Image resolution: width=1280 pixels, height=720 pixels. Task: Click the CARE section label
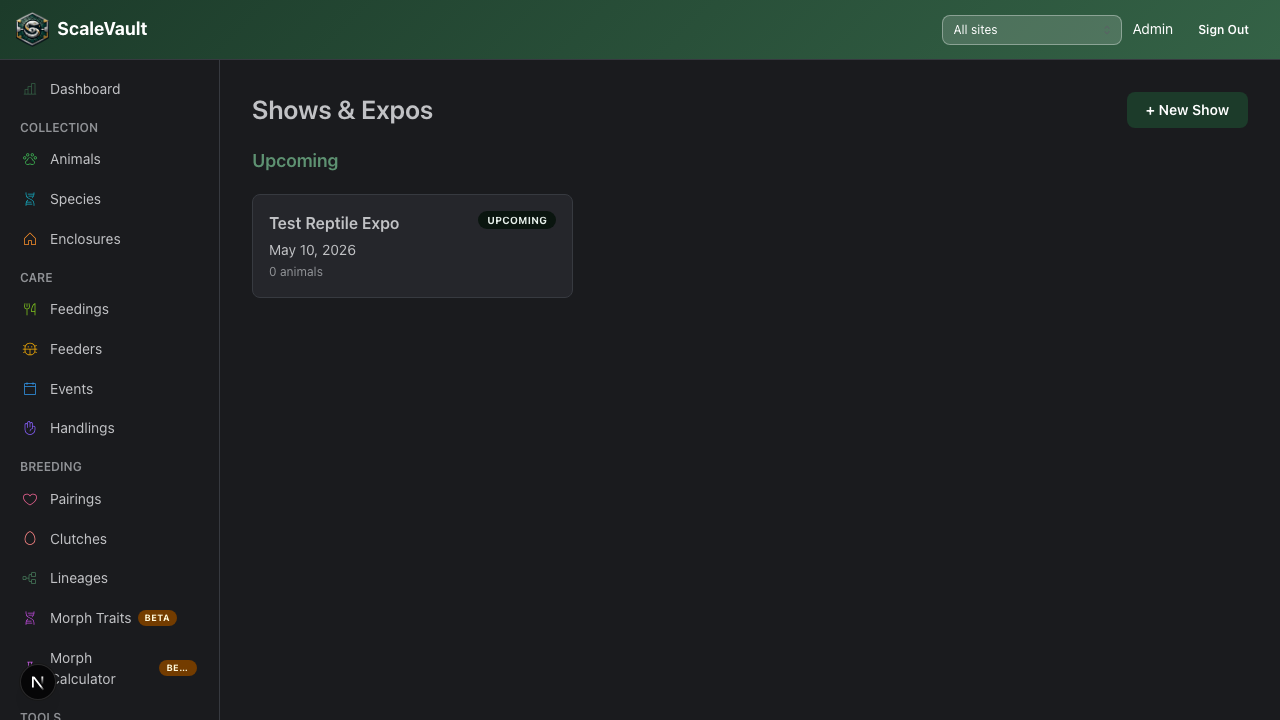(36, 278)
